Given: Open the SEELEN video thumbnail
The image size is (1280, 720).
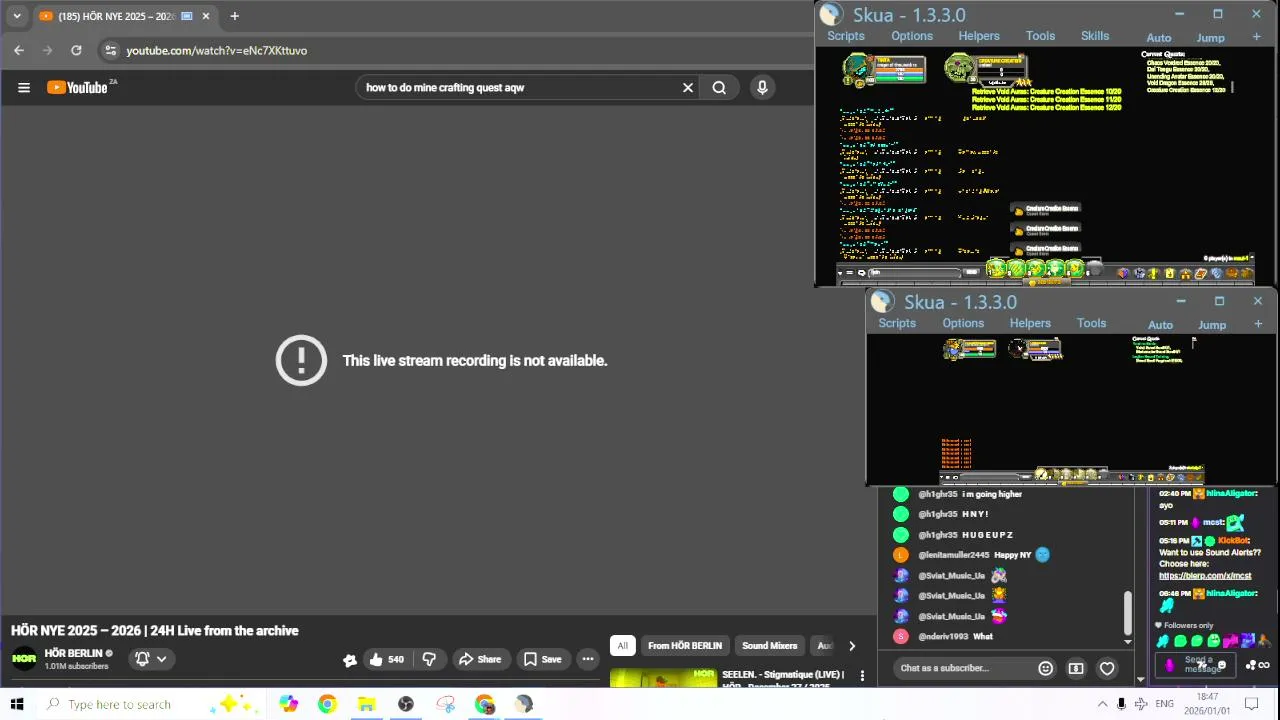Looking at the screenshot, I should coord(663,678).
